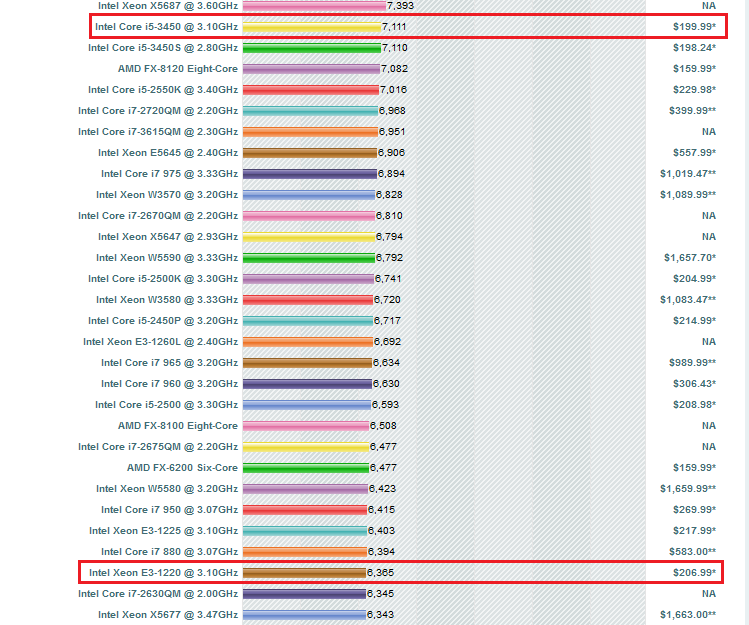The height and width of the screenshot is (625, 749).
Task: Open Intel Xeon E3-1220 @ 3.10GHz link
Action: coord(163,573)
